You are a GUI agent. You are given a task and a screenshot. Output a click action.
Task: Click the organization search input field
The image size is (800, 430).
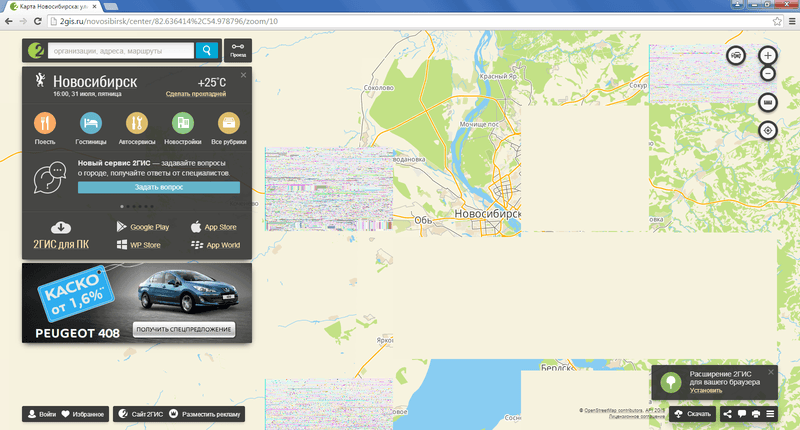[x=118, y=50]
